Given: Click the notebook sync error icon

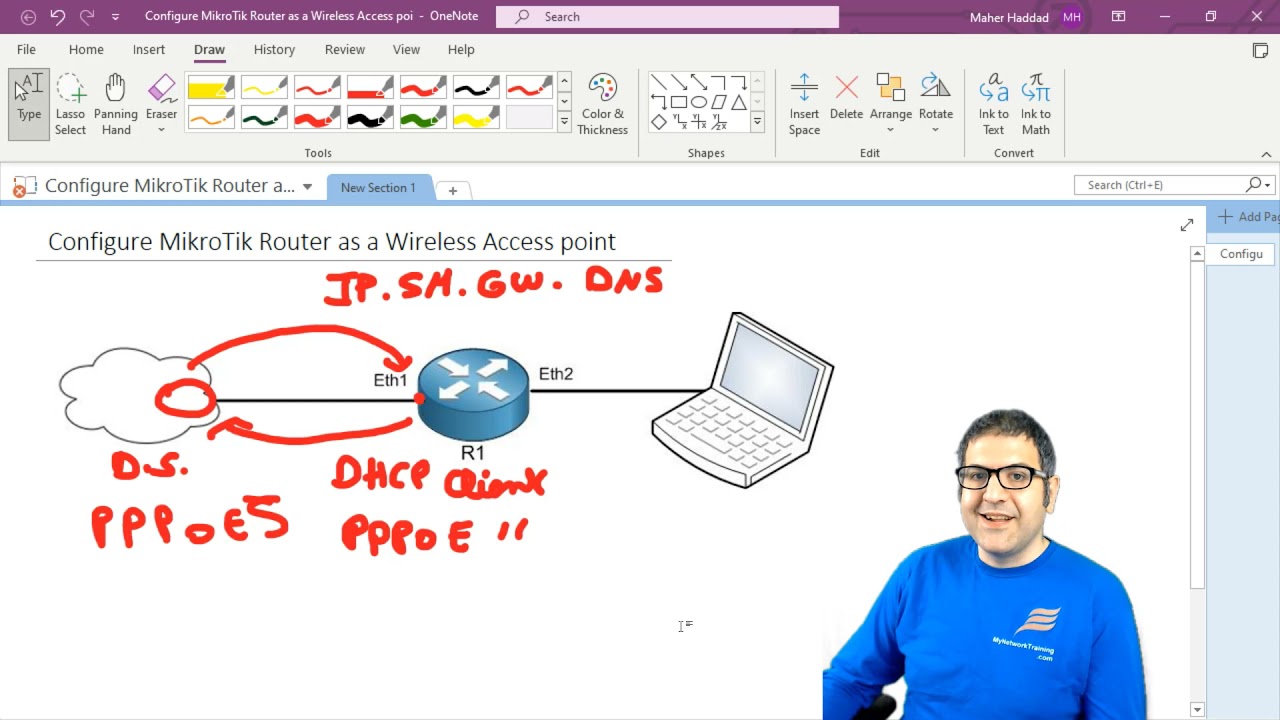Looking at the screenshot, I should click(x=24, y=186).
